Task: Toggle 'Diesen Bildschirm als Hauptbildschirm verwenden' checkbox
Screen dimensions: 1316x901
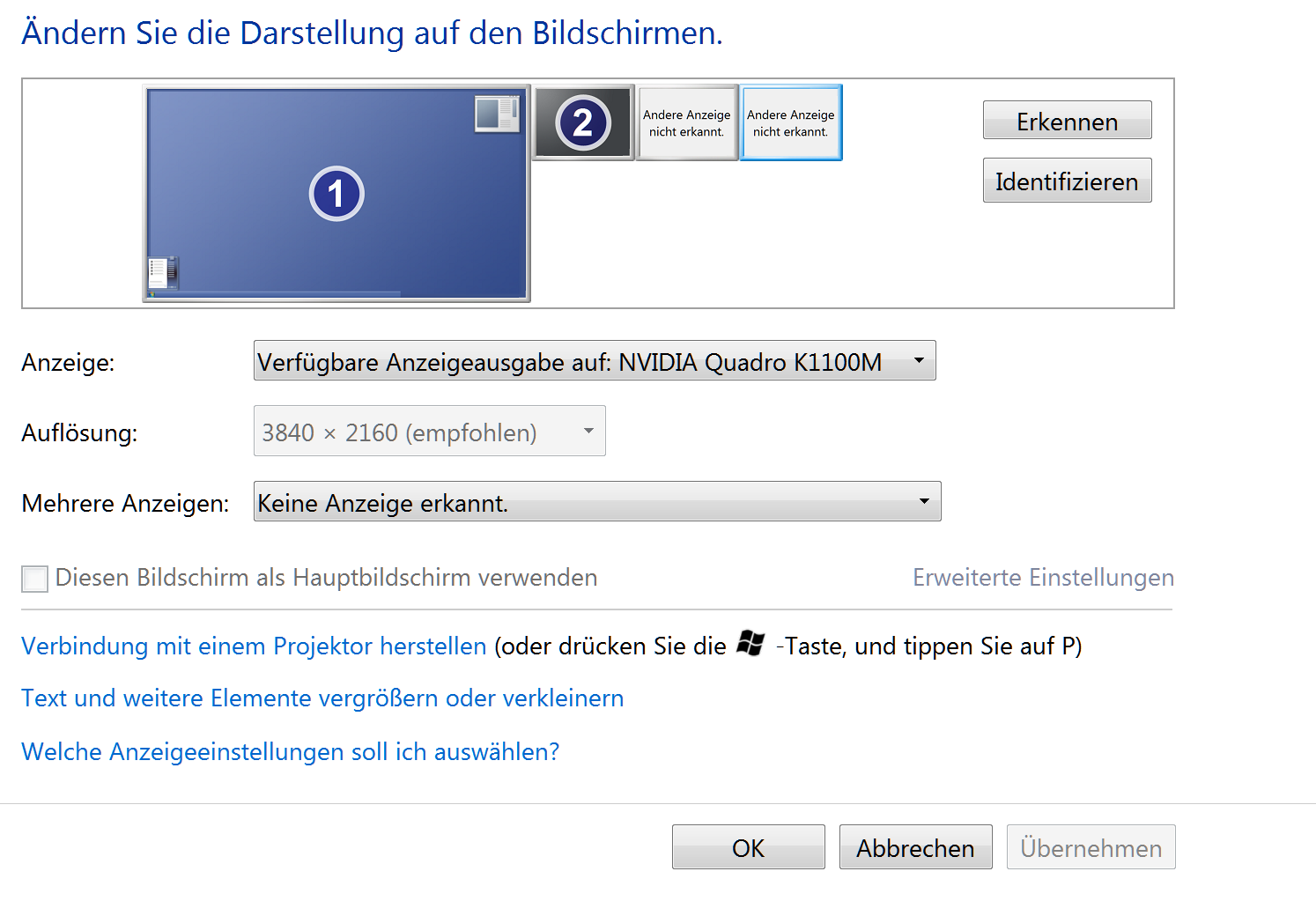Action: click(34, 579)
